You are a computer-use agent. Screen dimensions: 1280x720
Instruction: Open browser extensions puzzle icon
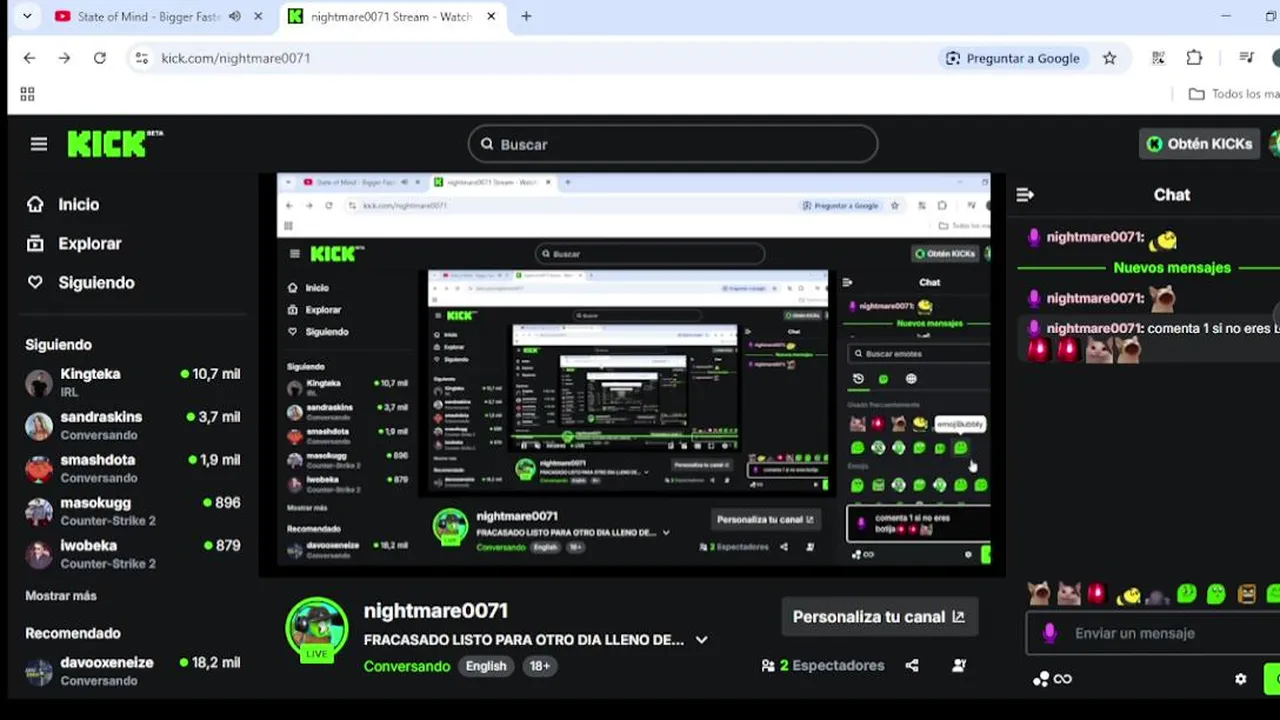(1194, 58)
